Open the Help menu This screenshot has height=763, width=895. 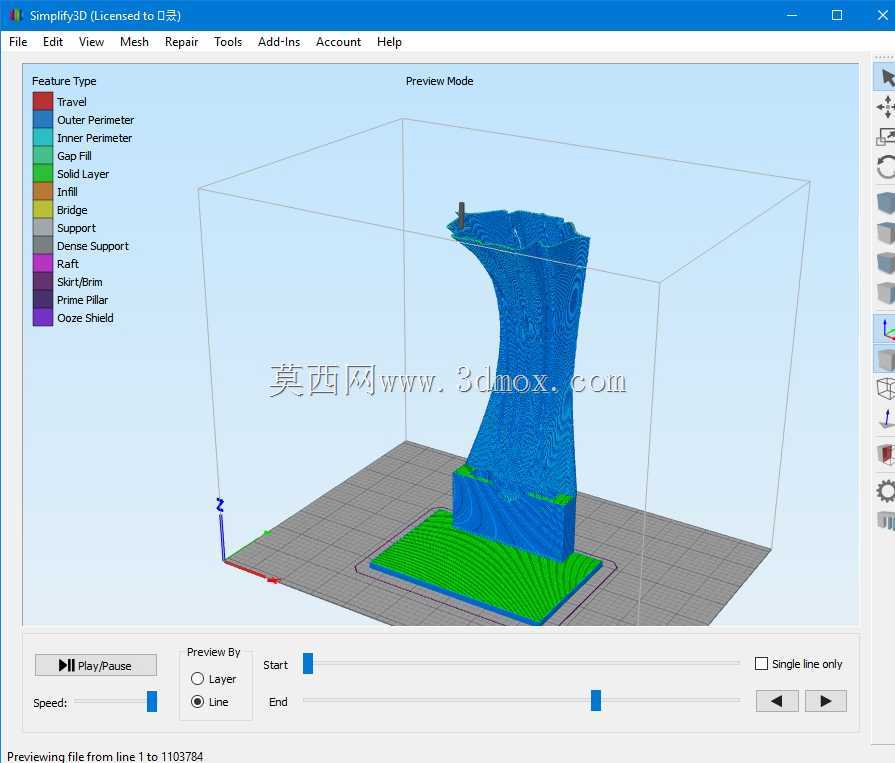(x=389, y=42)
